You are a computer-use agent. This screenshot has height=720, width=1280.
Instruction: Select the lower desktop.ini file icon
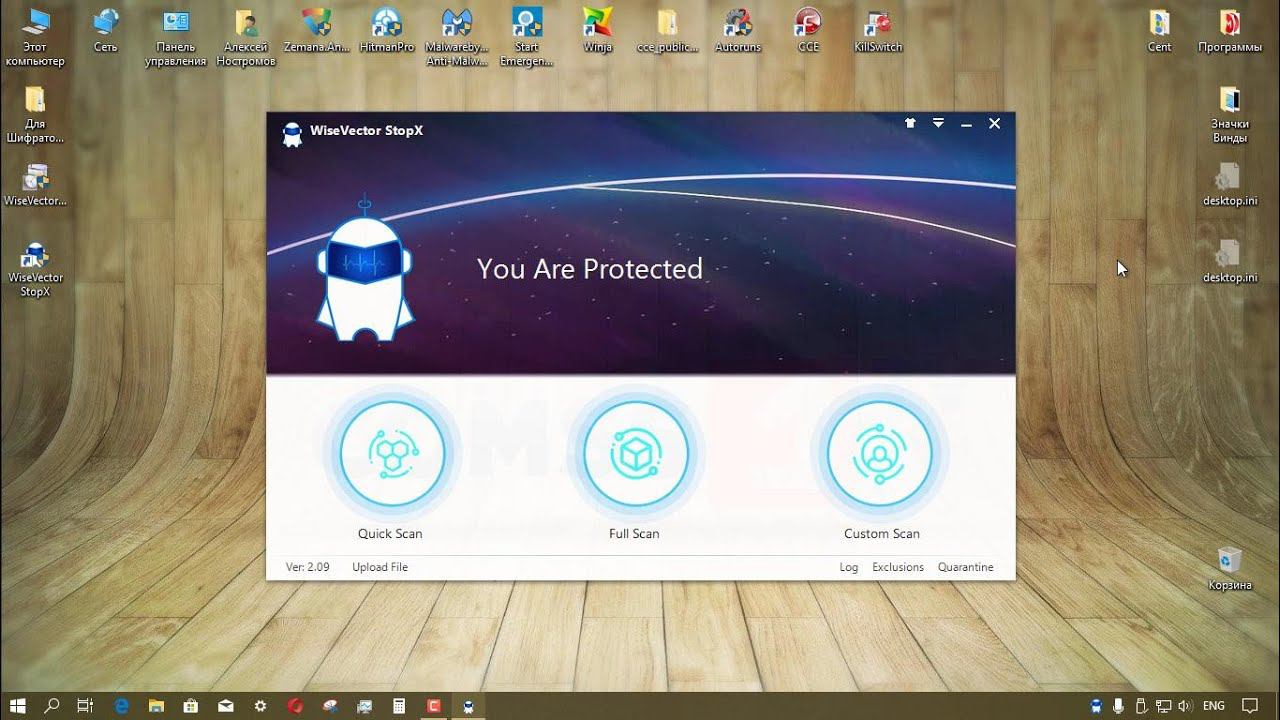(x=1230, y=261)
